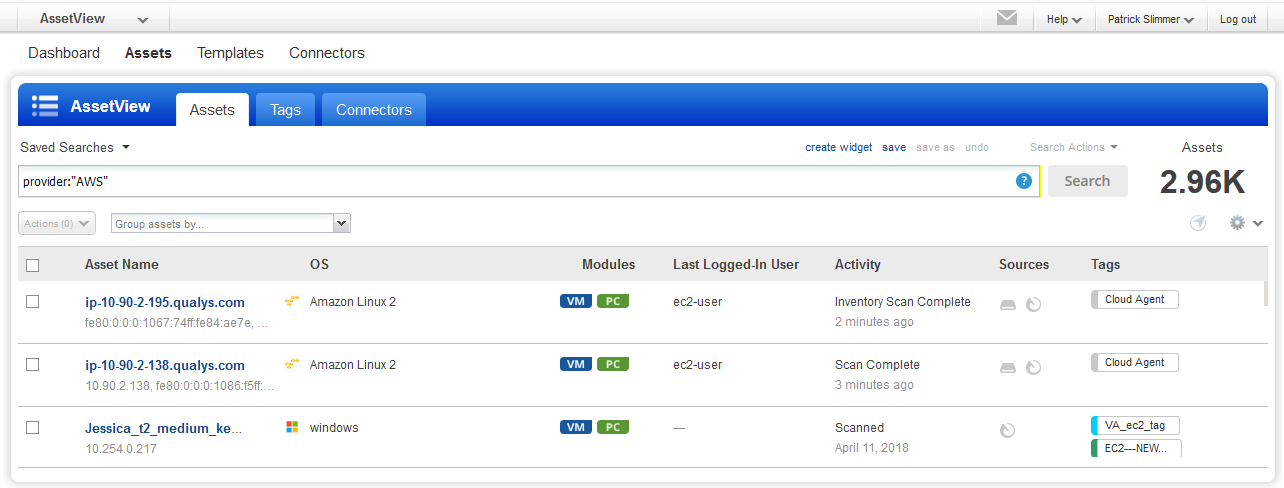Click Inventory Scan Complete activity text

click(x=903, y=301)
